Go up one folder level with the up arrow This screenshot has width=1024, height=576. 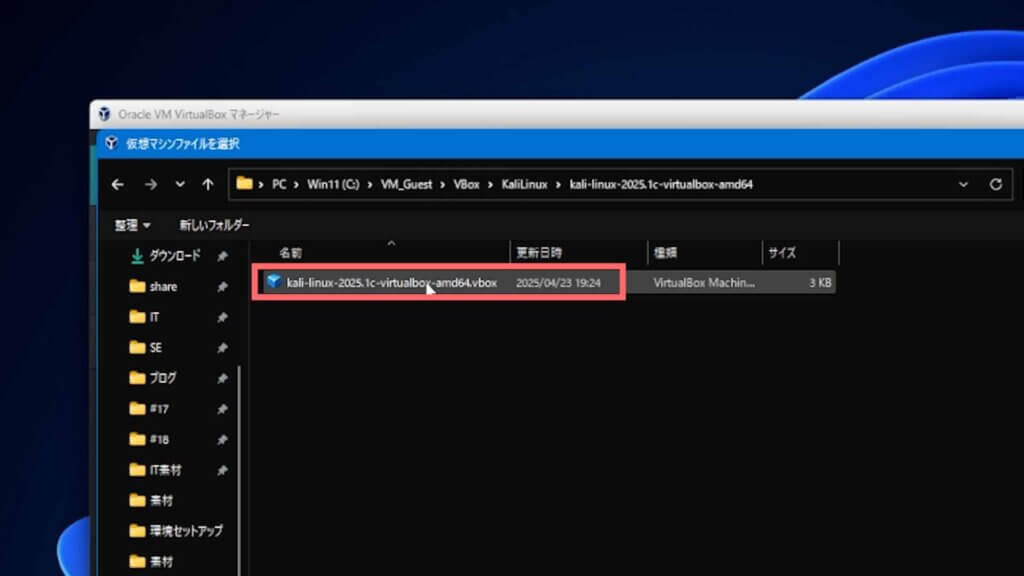[208, 185]
